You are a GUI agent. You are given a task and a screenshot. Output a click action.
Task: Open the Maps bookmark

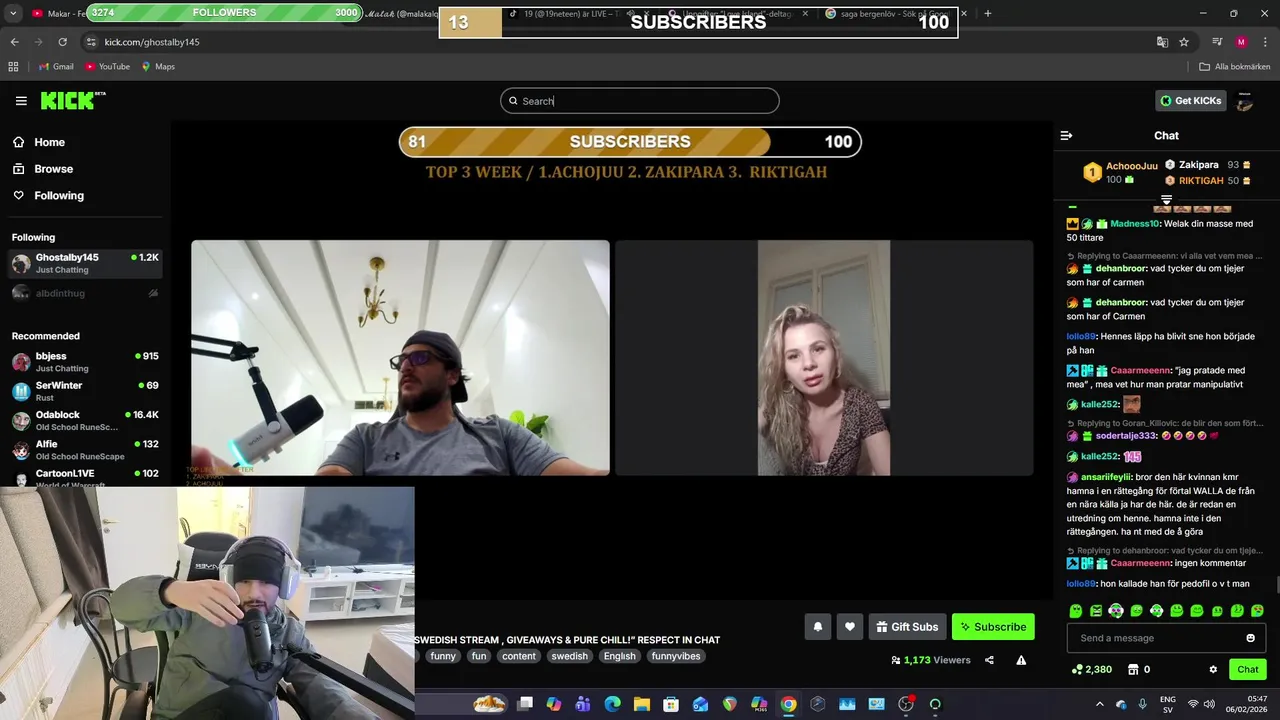pos(158,66)
